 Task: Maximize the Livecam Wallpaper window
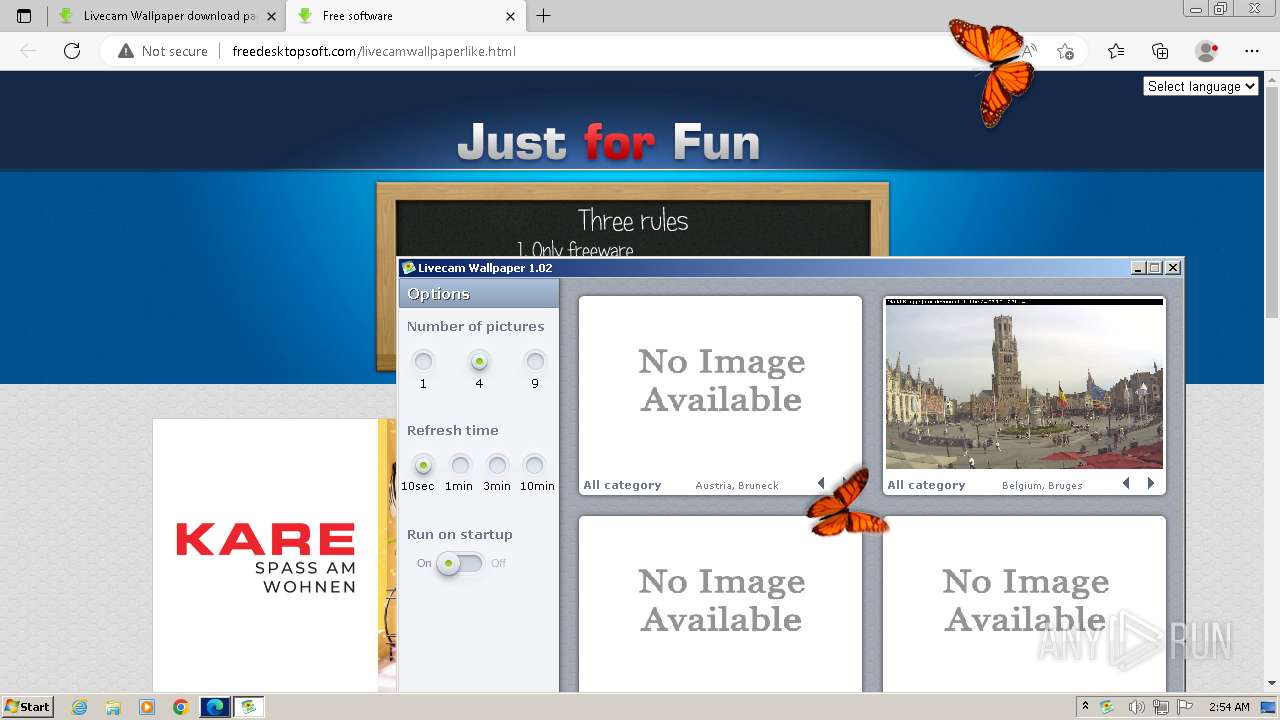click(1155, 268)
